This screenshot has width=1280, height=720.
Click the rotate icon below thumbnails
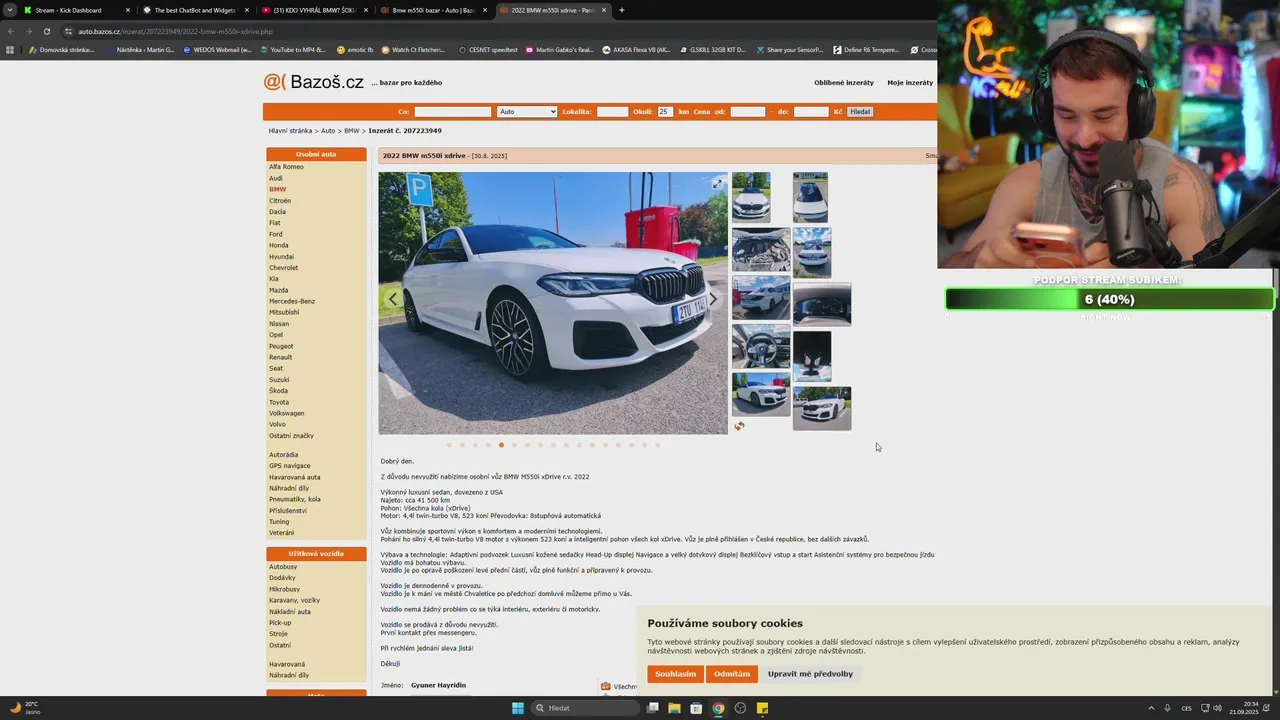(739, 426)
